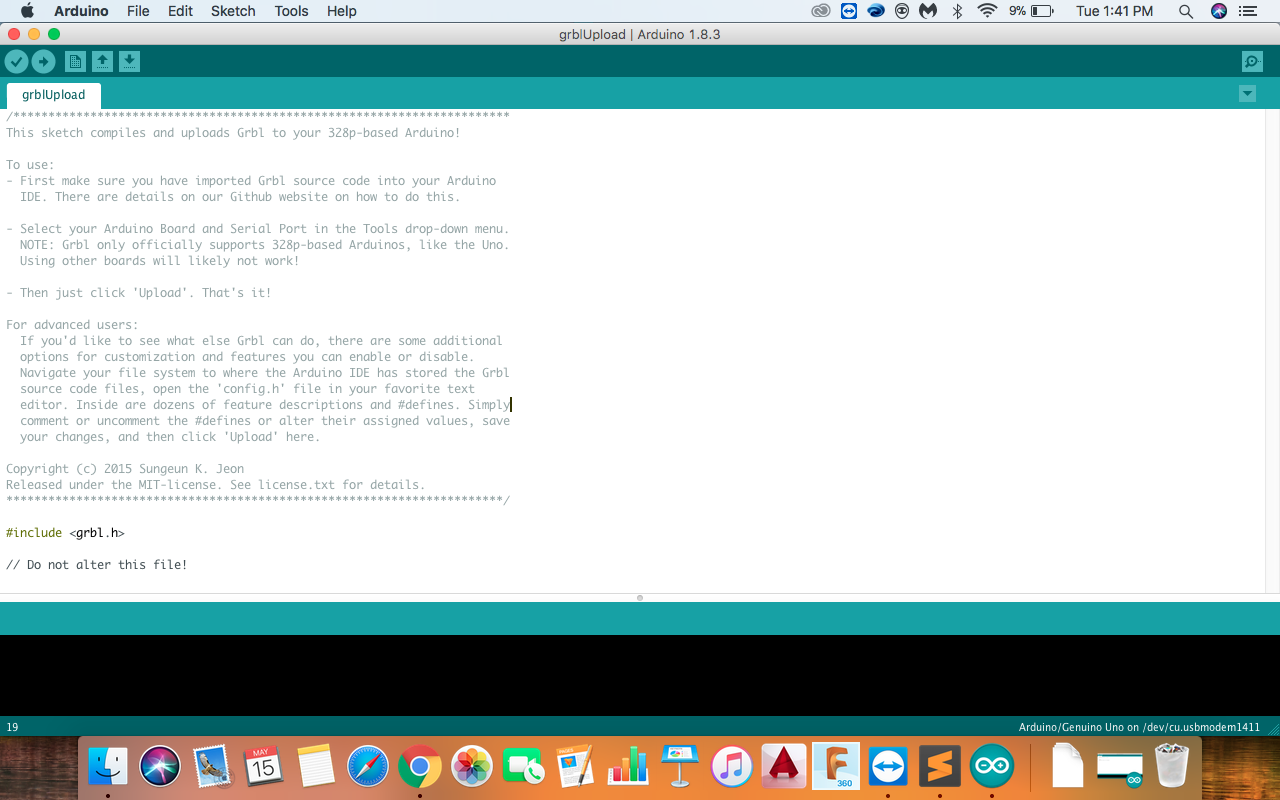Open Wi-Fi status menu
This screenshot has width=1280, height=800.
987,11
